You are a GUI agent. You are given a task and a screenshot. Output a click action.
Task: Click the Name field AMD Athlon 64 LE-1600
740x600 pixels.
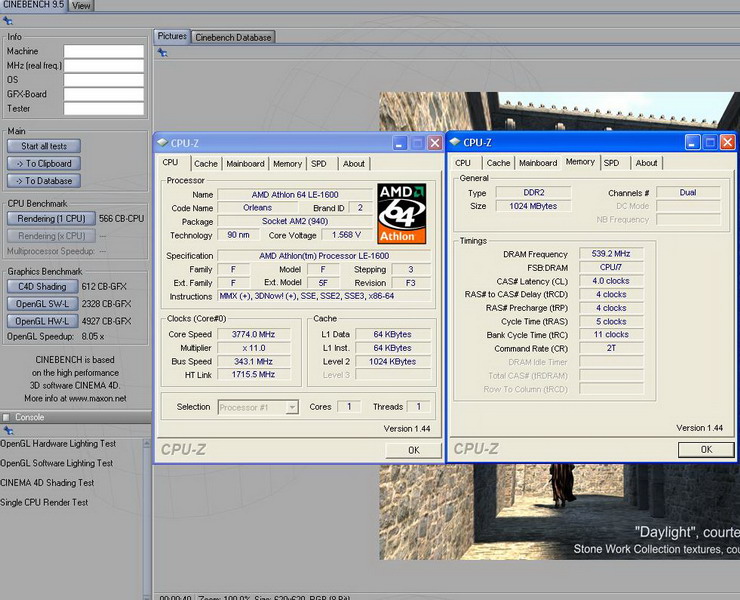(295, 194)
